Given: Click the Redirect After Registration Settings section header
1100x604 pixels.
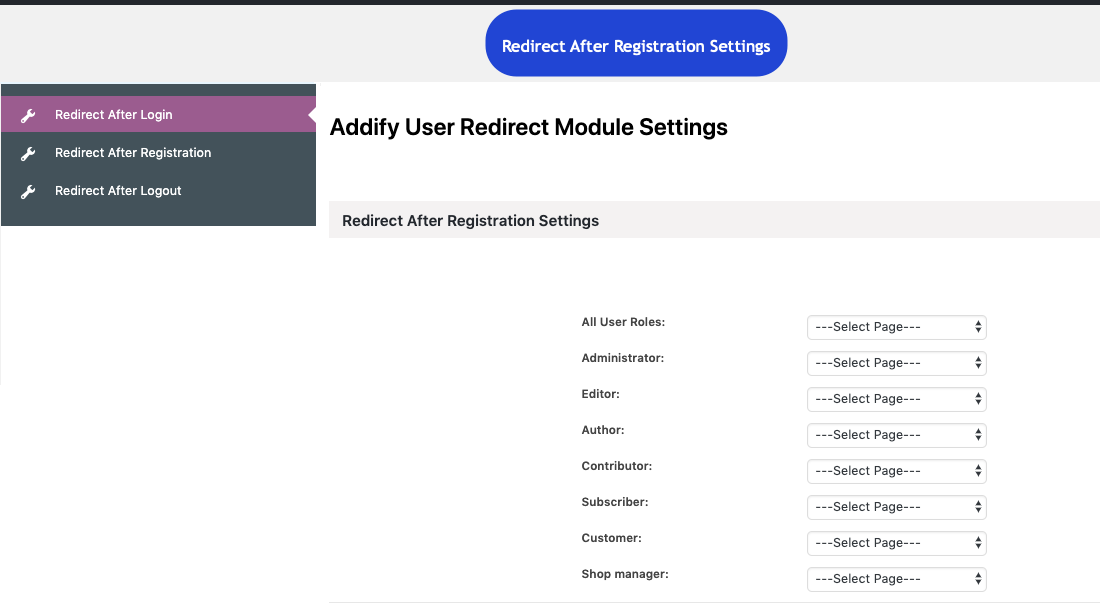Looking at the screenshot, I should pyautogui.click(x=471, y=220).
